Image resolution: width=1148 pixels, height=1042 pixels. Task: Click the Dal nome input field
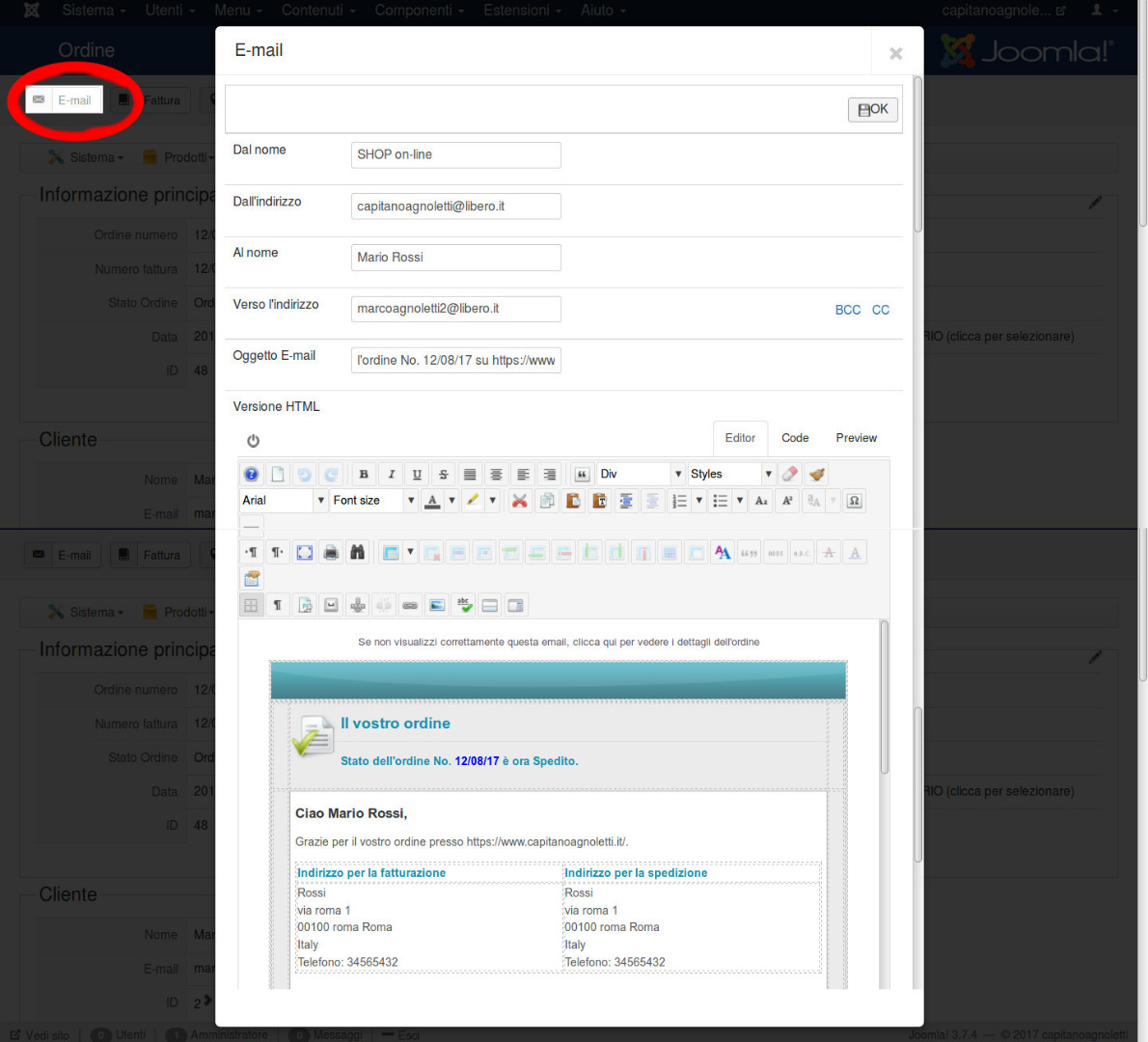(456, 155)
